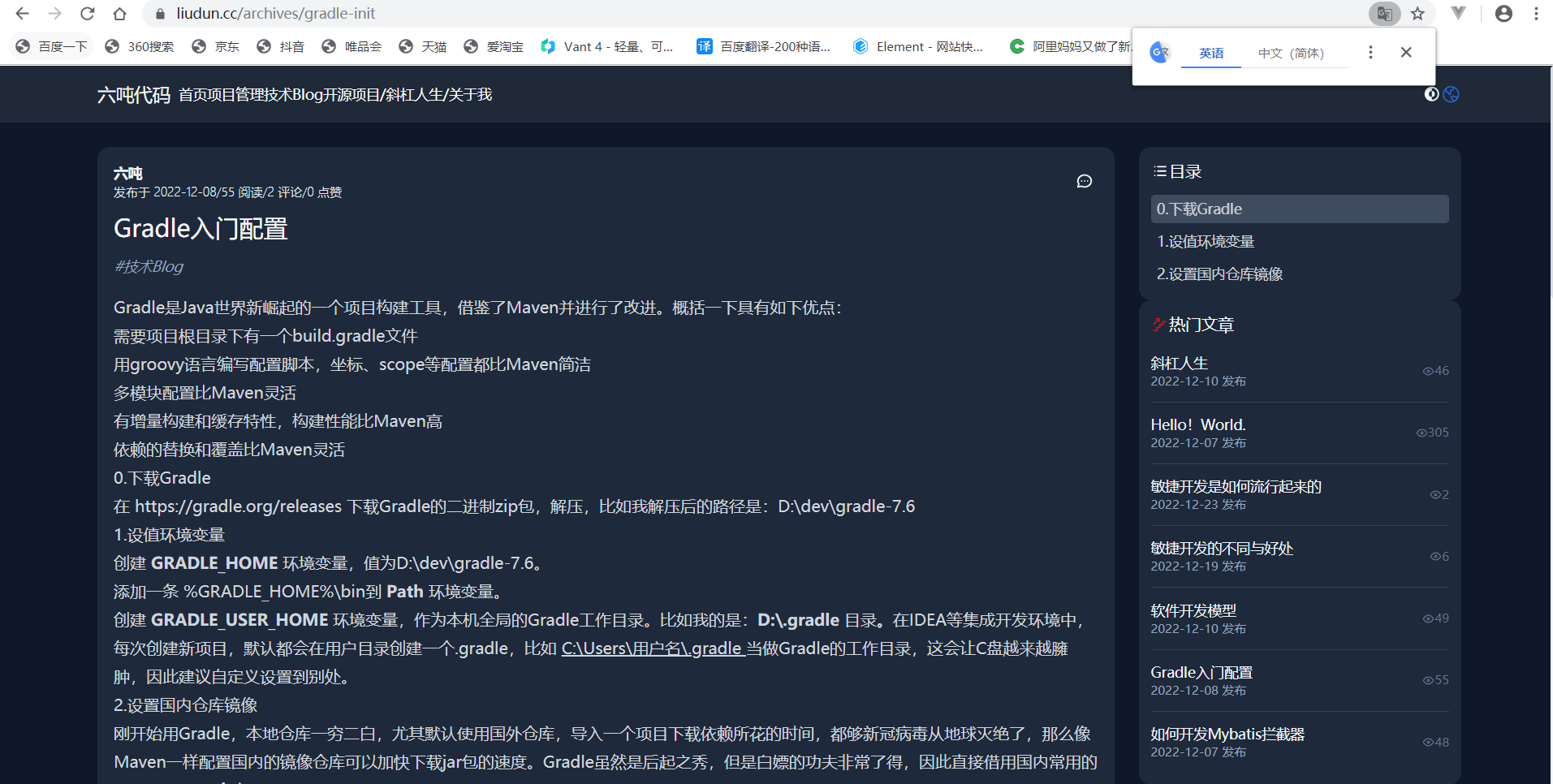Screen dimensions: 1553x784
Task: Click the #技术Blog tag
Action: [x=149, y=266]
